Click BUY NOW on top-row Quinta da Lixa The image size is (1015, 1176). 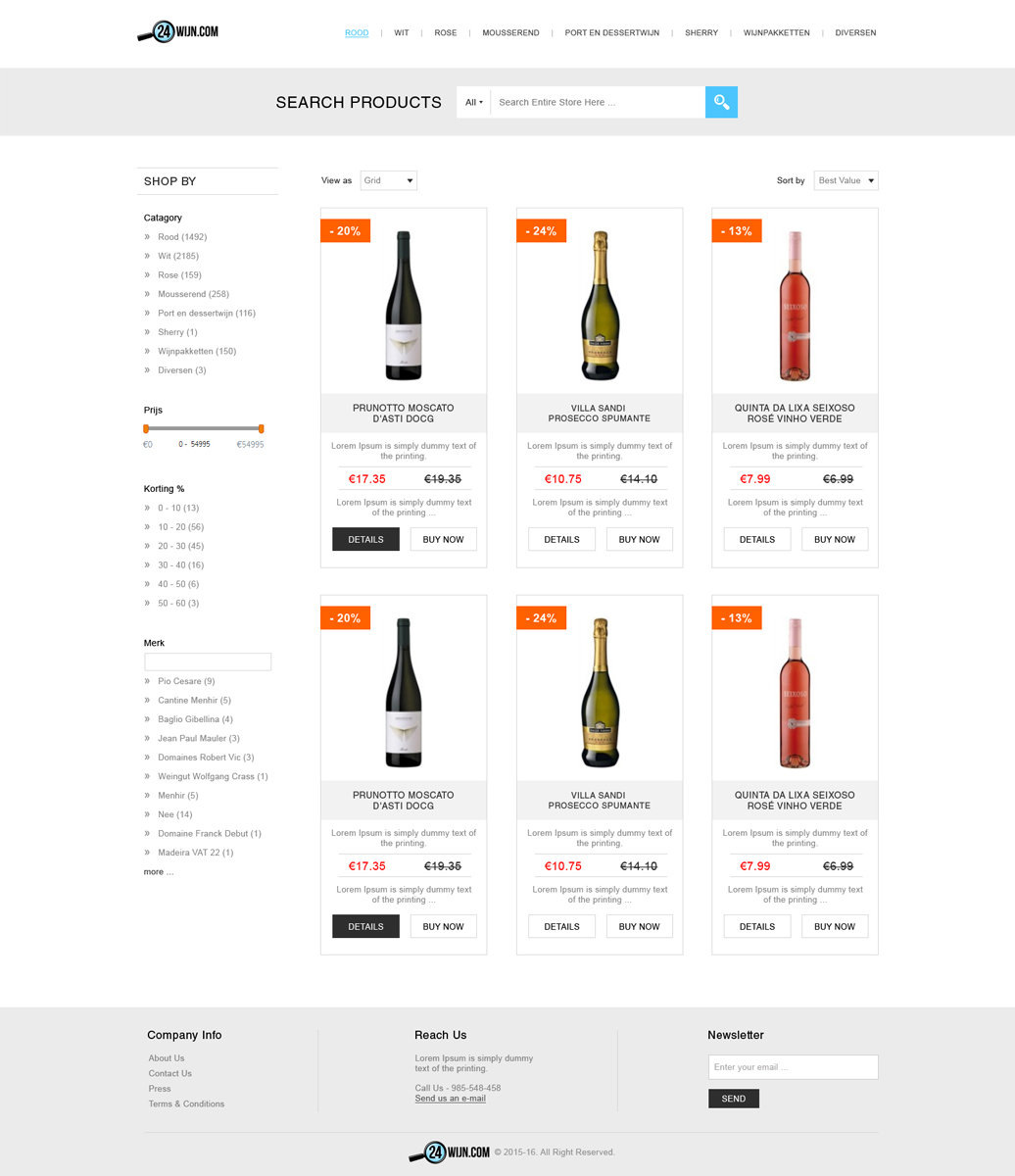coord(835,539)
